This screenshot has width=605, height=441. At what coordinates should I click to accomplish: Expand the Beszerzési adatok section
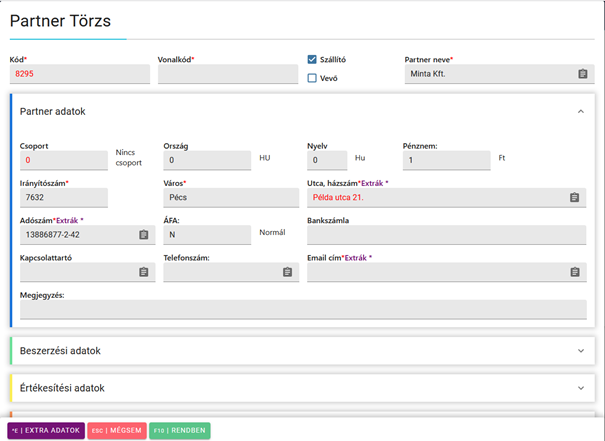click(580, 351)
